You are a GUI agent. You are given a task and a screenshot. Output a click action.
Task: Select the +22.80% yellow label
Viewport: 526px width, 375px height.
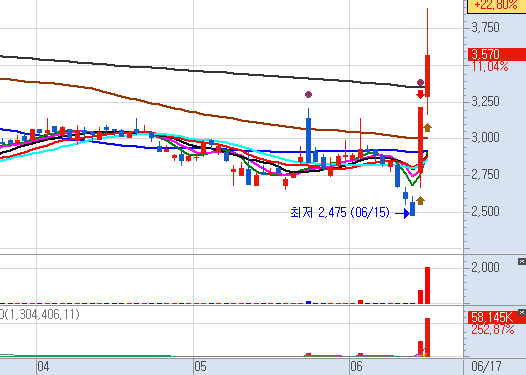pyautogui.click(x=496, y=5)
